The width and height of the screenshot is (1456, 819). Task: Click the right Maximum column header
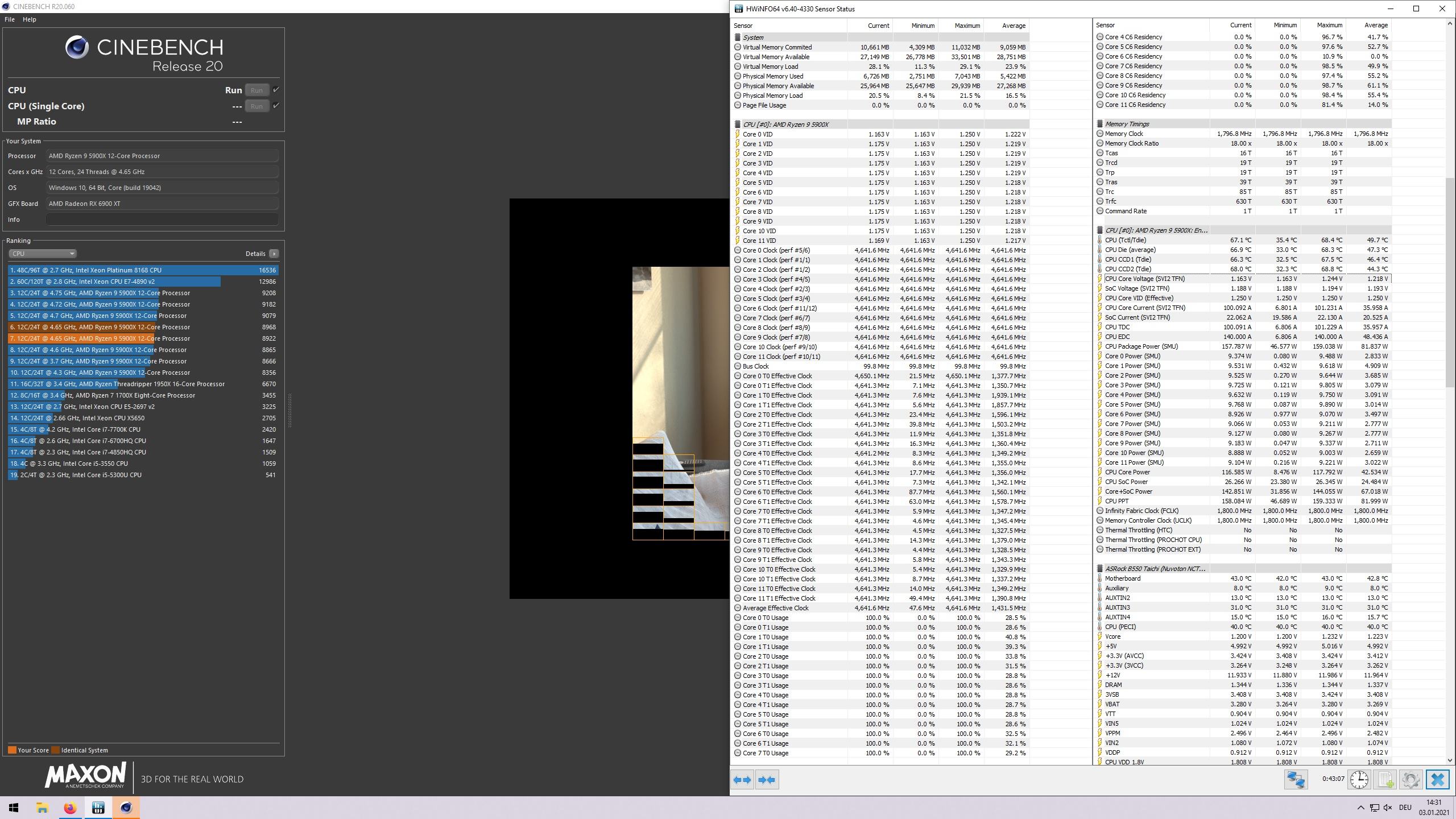pyautogui.click(x=1323, y=25)
